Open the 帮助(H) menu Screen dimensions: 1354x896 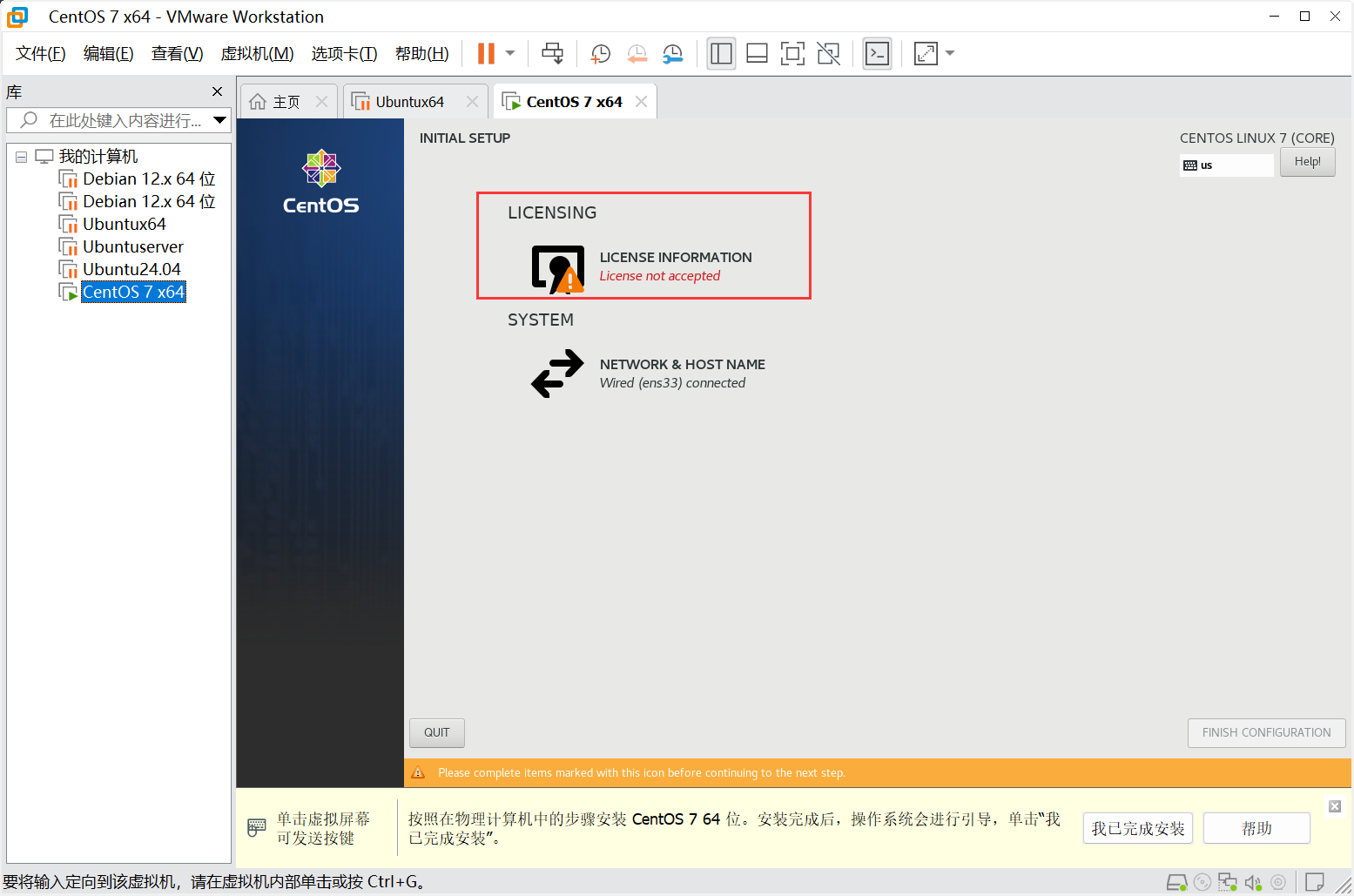(x=422, y=54)
